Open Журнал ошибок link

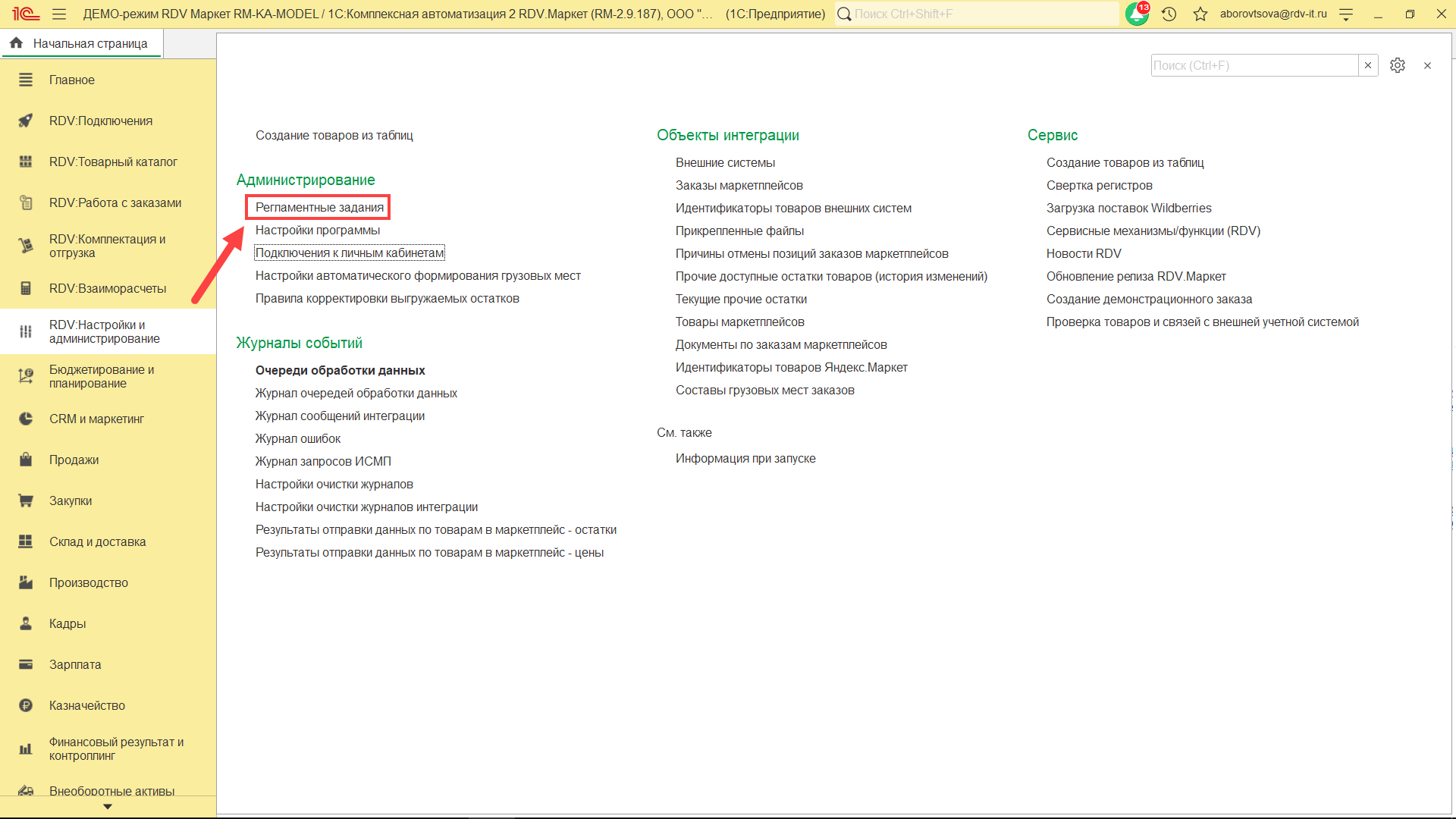click(x=298, y=438)
